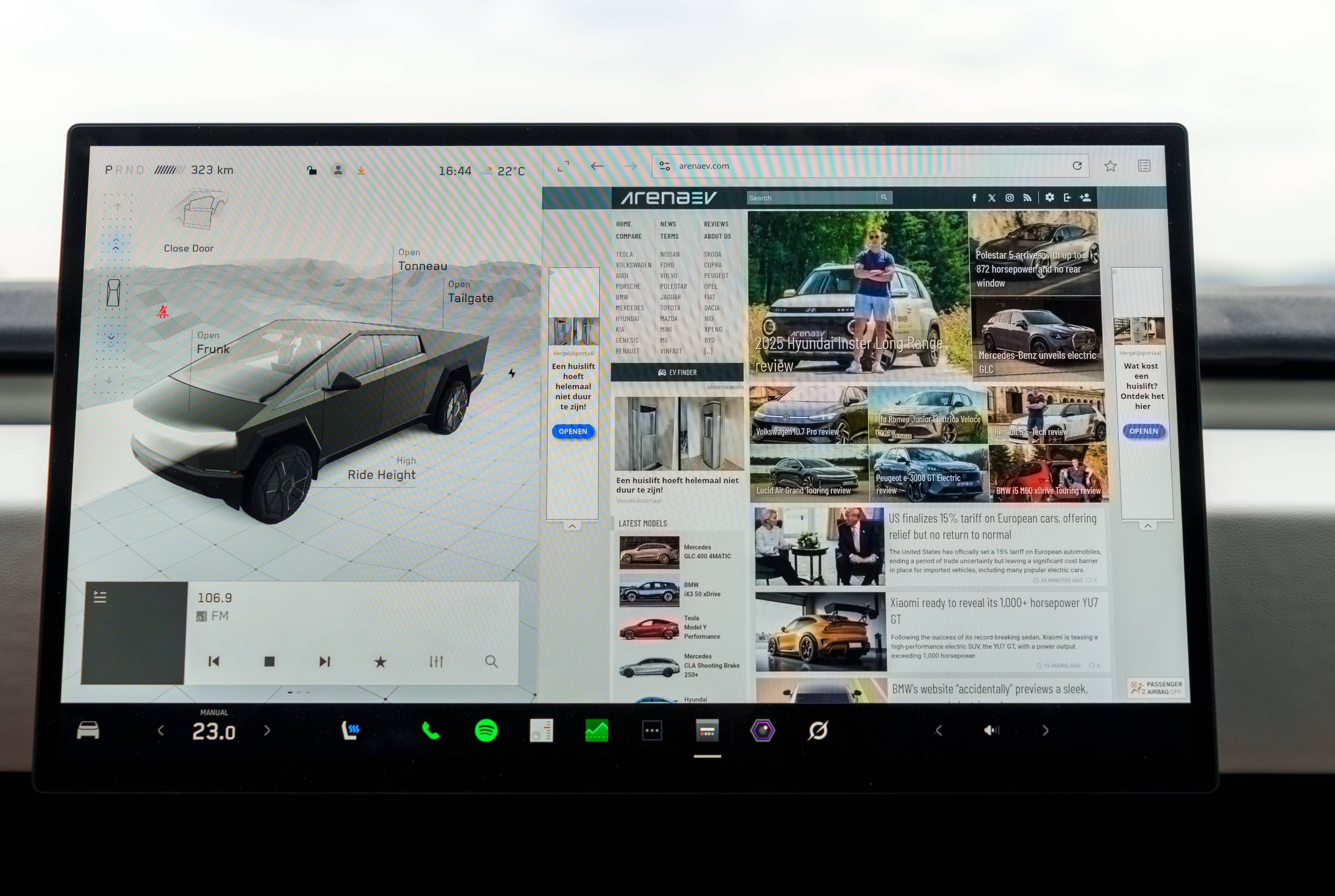The height and width of the screenshot is (896, 1335).
Task: Bookmark page with star icon
Action: point(1110,166)
